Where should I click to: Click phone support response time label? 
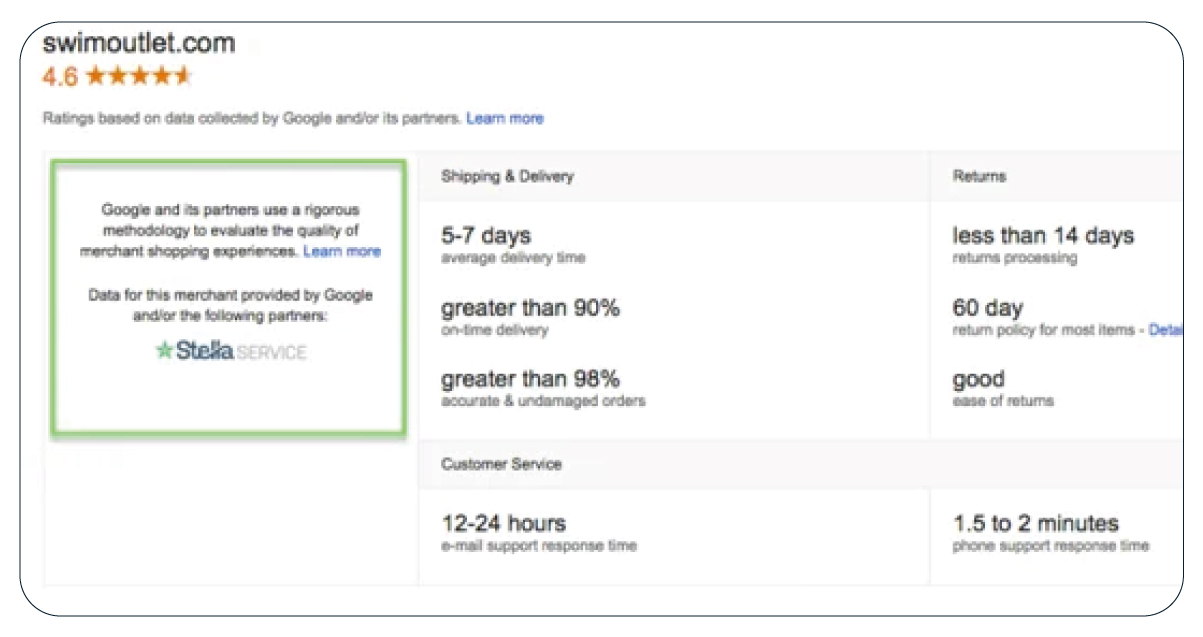pos(1050,546)
